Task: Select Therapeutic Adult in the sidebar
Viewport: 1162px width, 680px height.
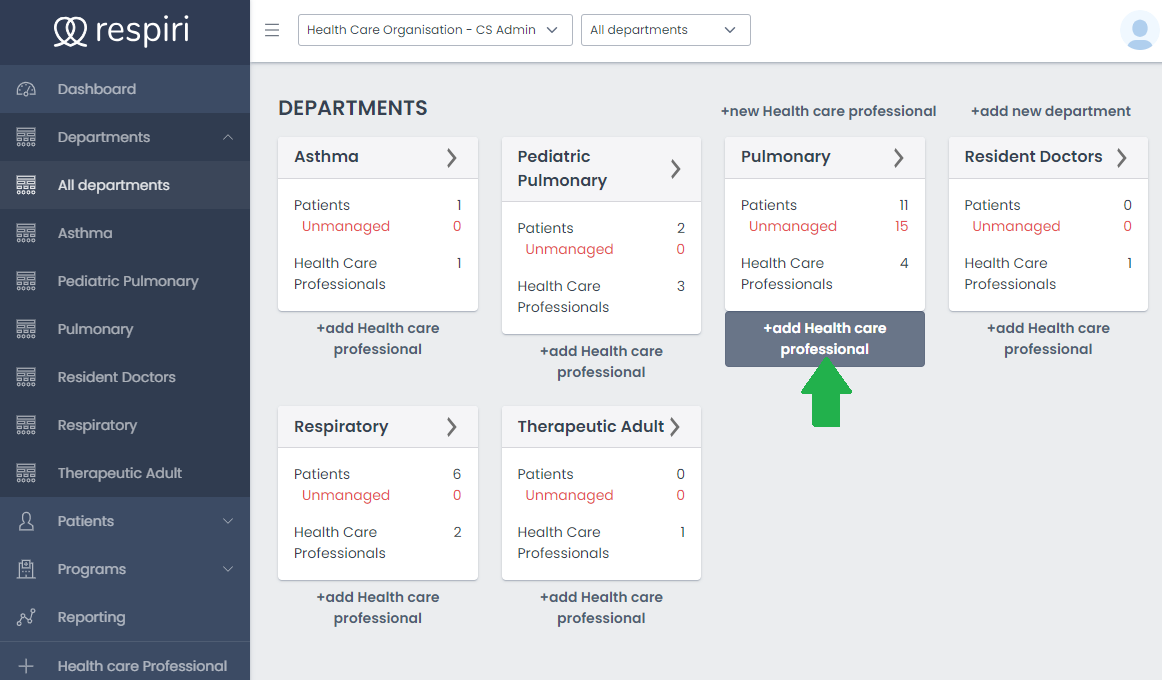Action: (120, 473)
